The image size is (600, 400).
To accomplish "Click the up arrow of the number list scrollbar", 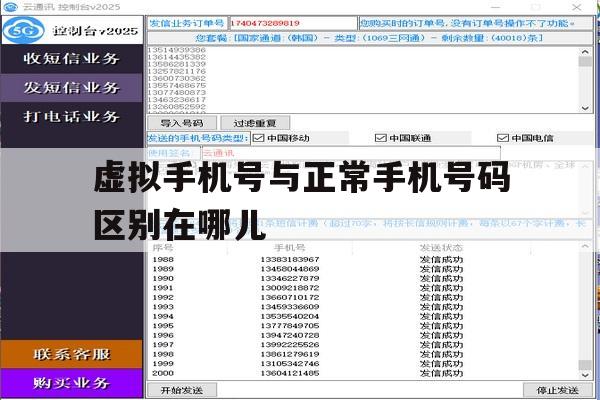I will [585, 52].
